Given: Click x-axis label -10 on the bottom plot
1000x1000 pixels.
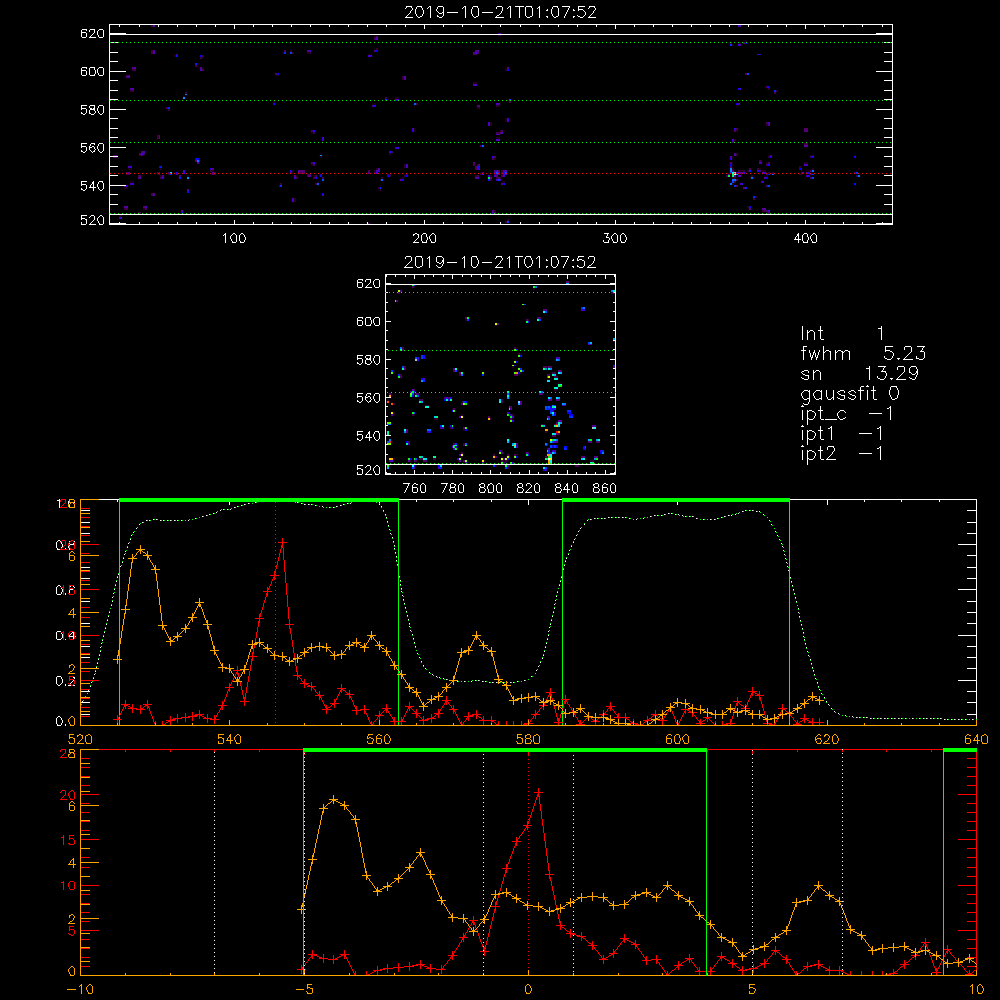Looking at the screenshot, I should click(80, 989).
